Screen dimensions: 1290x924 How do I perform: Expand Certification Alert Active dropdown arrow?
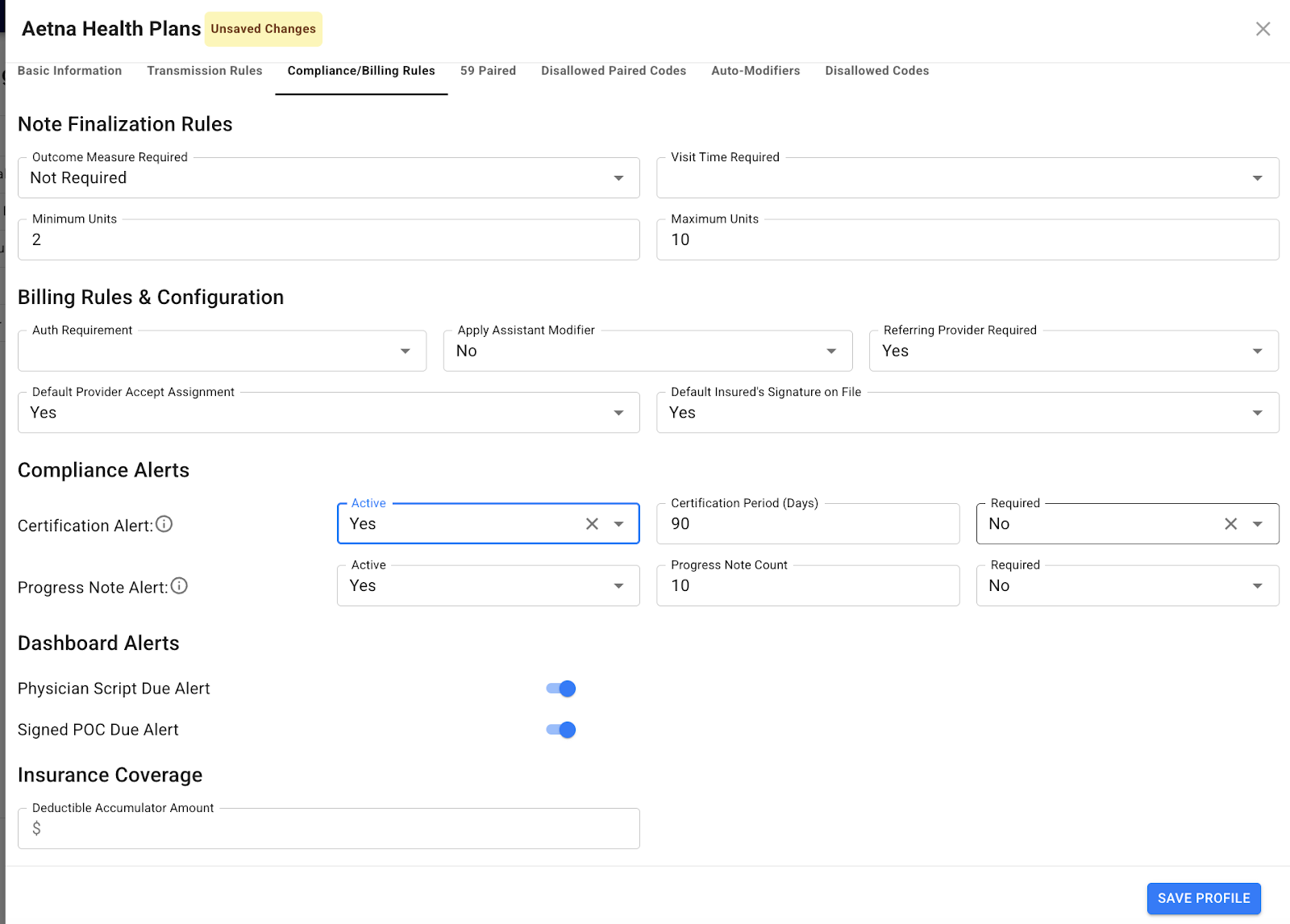tap(618, 524)
